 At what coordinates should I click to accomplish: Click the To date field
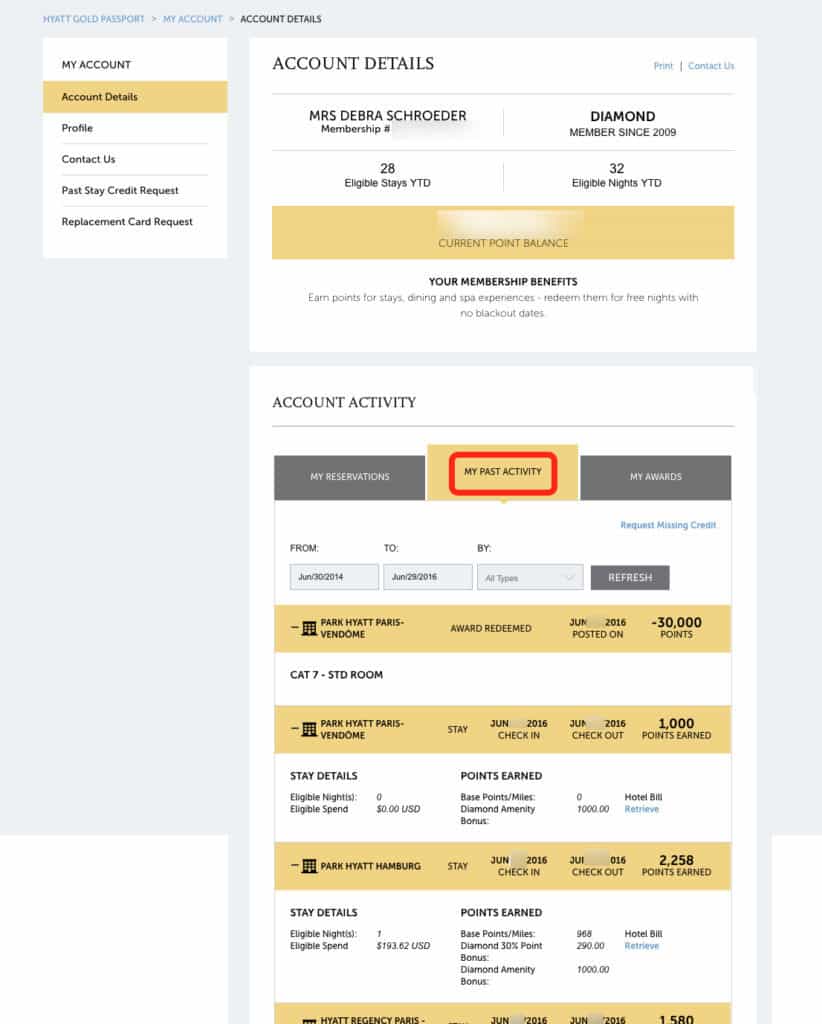pos(428,577)
